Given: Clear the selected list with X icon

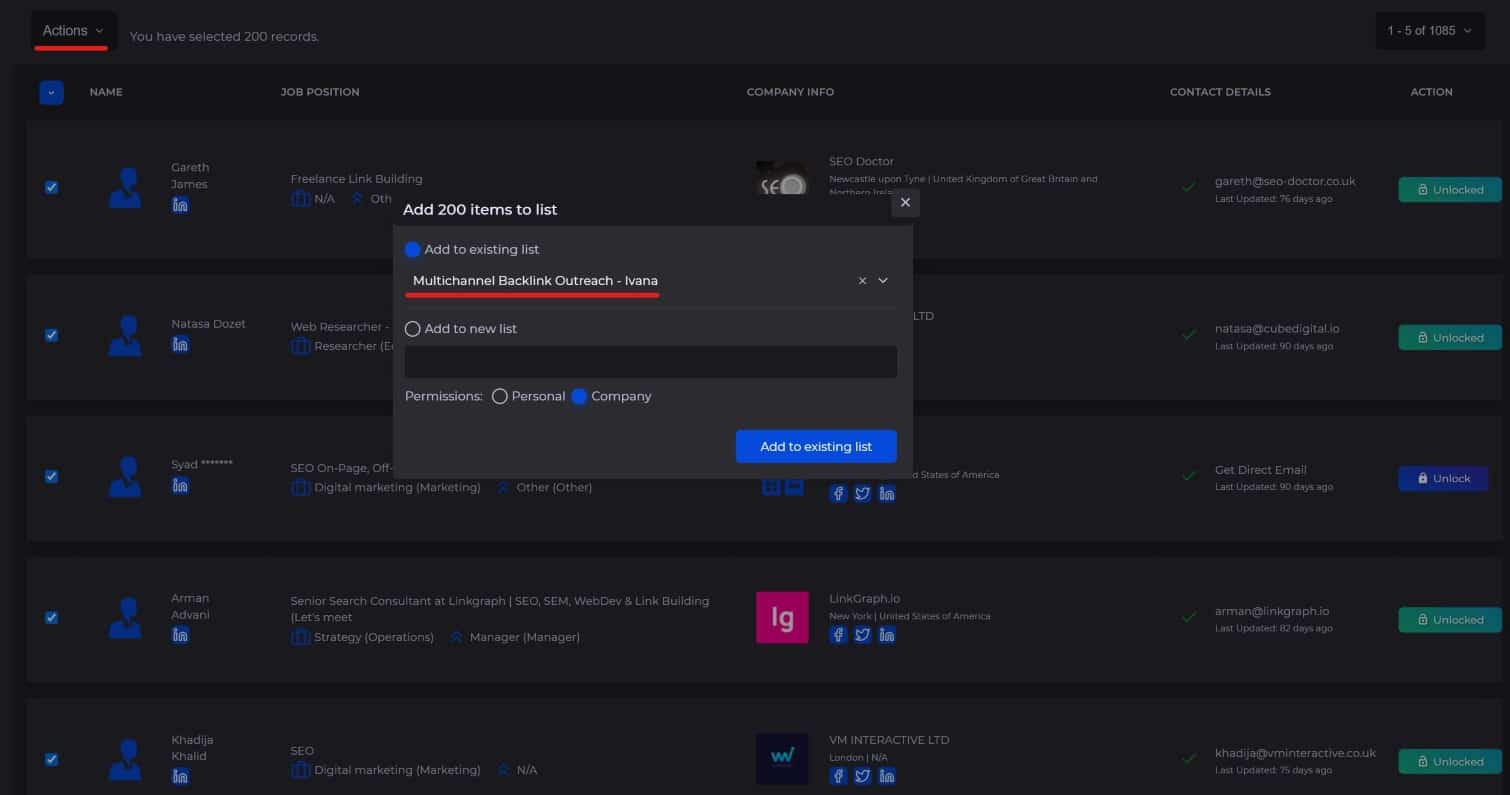Looking at the screenshot, I should pyautogui.click(x=862, y=281).
